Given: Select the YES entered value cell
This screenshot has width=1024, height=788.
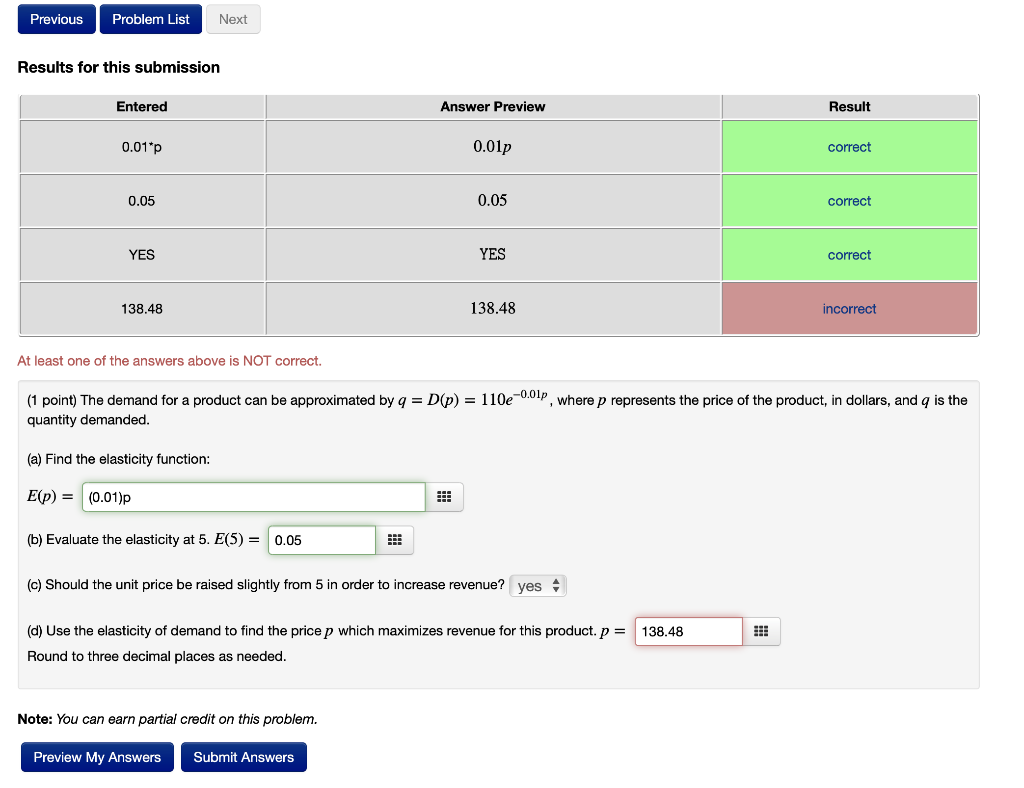Looking at the screenshot, I should pos(142,254).
